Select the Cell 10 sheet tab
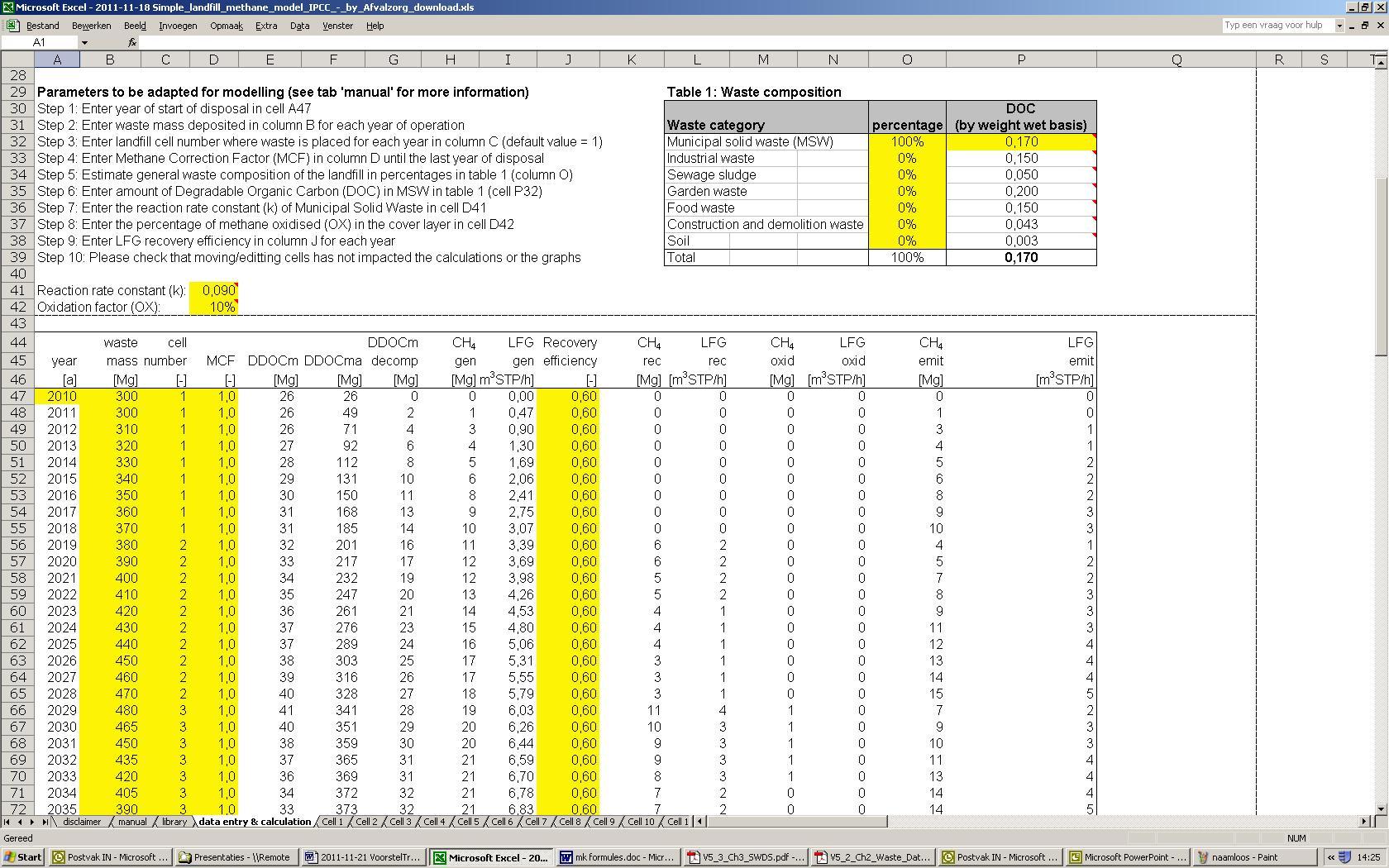 point(641,822)
